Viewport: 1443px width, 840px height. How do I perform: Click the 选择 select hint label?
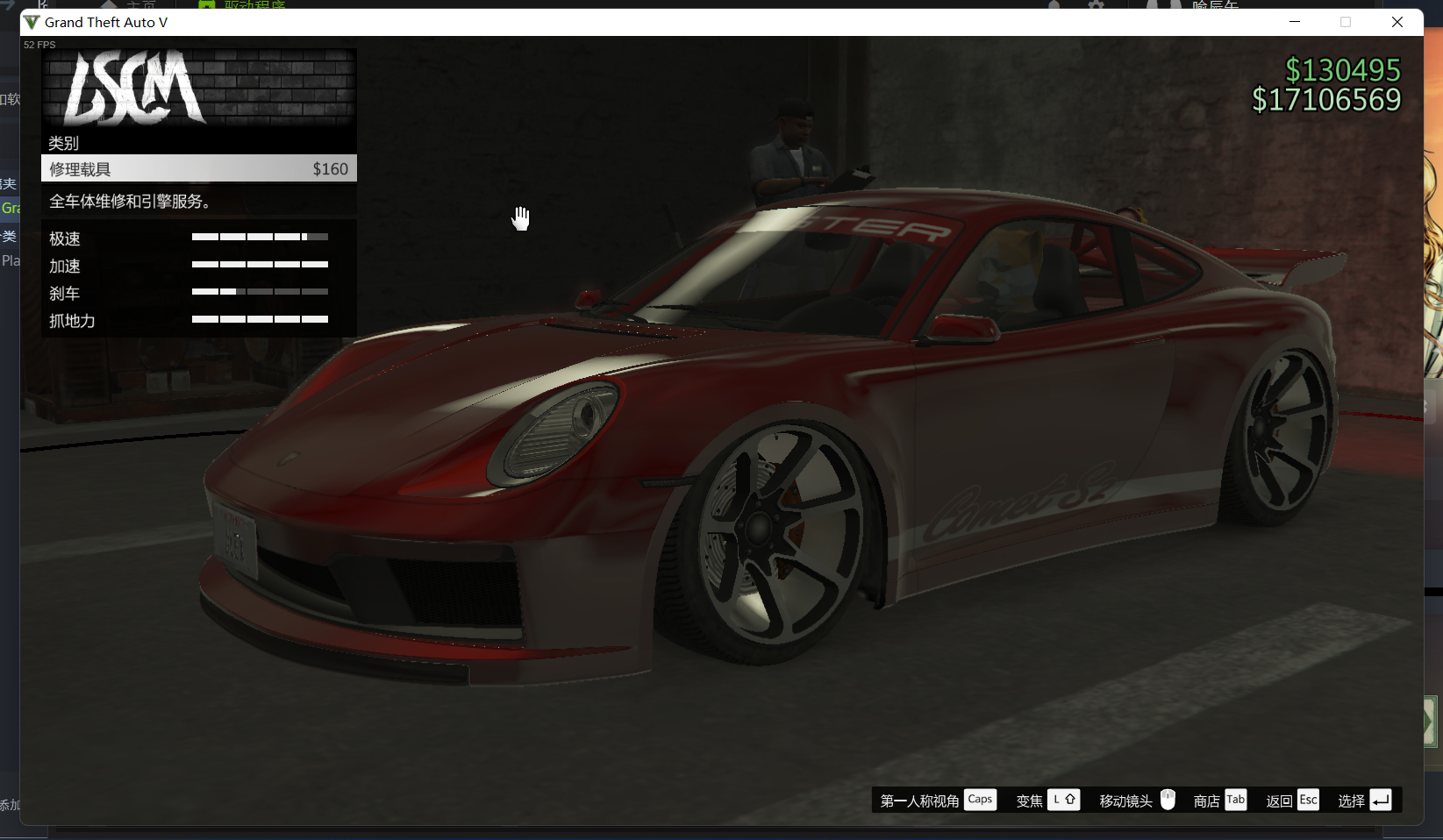coord(1352,801)
